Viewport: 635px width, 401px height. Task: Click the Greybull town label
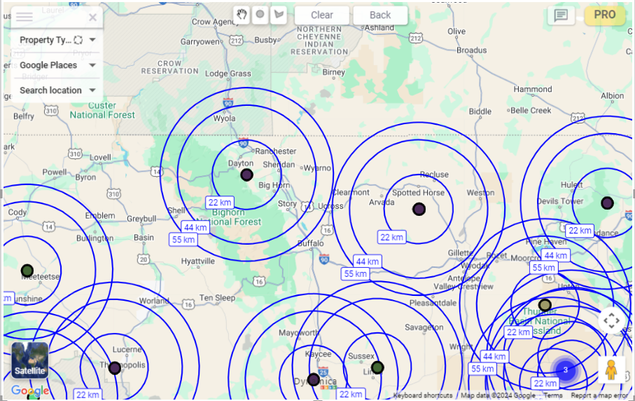(141, 219)
